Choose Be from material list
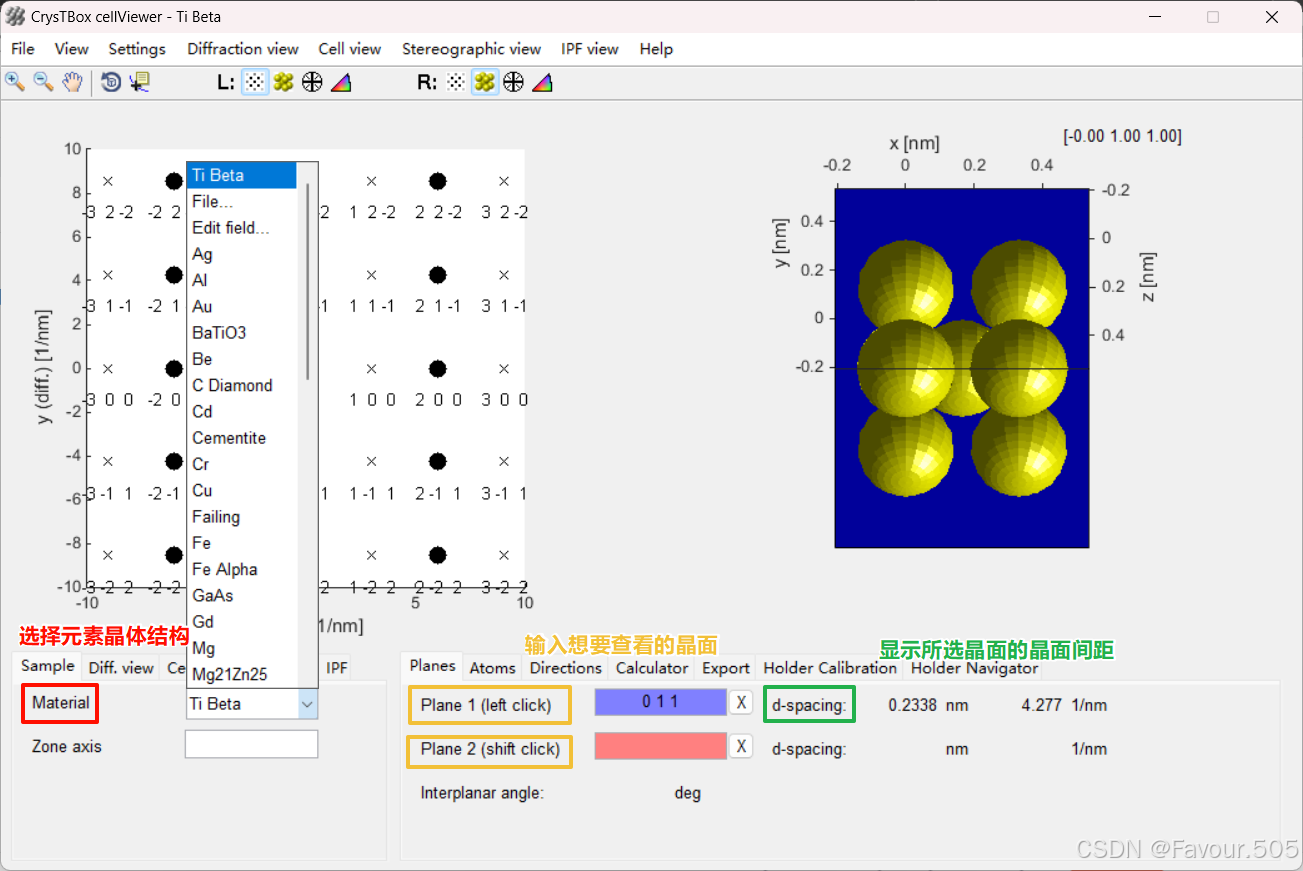The width and height of the screenshot is (1303, 871). pyautogui.click(x=243, y=359)
